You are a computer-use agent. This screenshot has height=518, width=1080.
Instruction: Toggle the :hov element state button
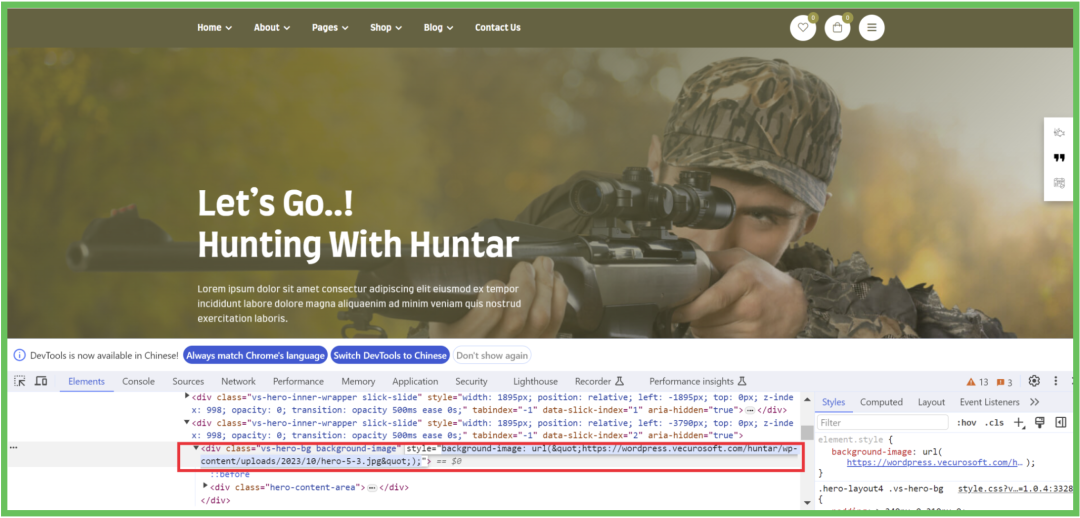coord(966,423)
